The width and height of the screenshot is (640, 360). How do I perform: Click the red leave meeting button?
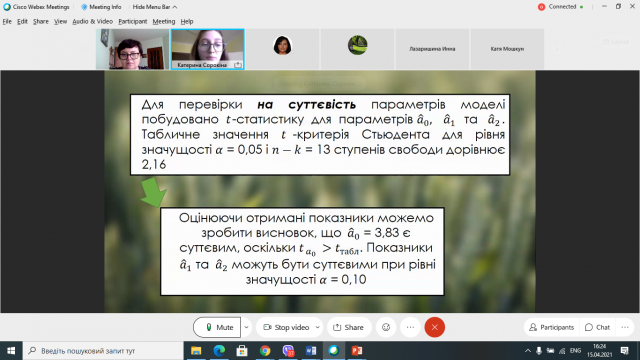(434, 327)
